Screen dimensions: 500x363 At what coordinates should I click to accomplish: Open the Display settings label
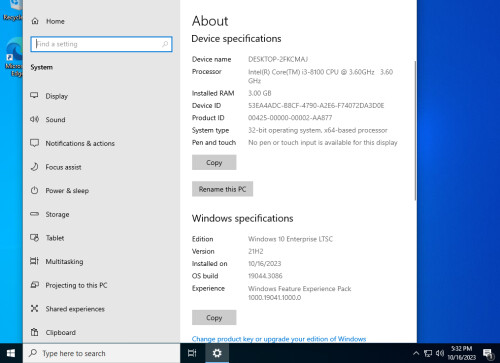click(57, 96)
